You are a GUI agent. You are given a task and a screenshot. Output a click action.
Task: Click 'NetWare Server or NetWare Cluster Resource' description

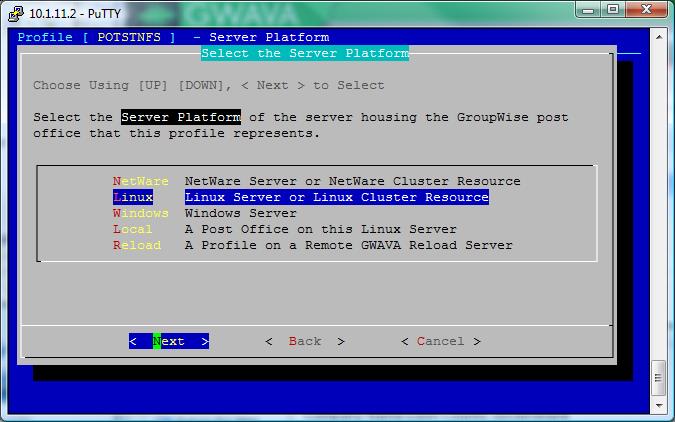353,181
